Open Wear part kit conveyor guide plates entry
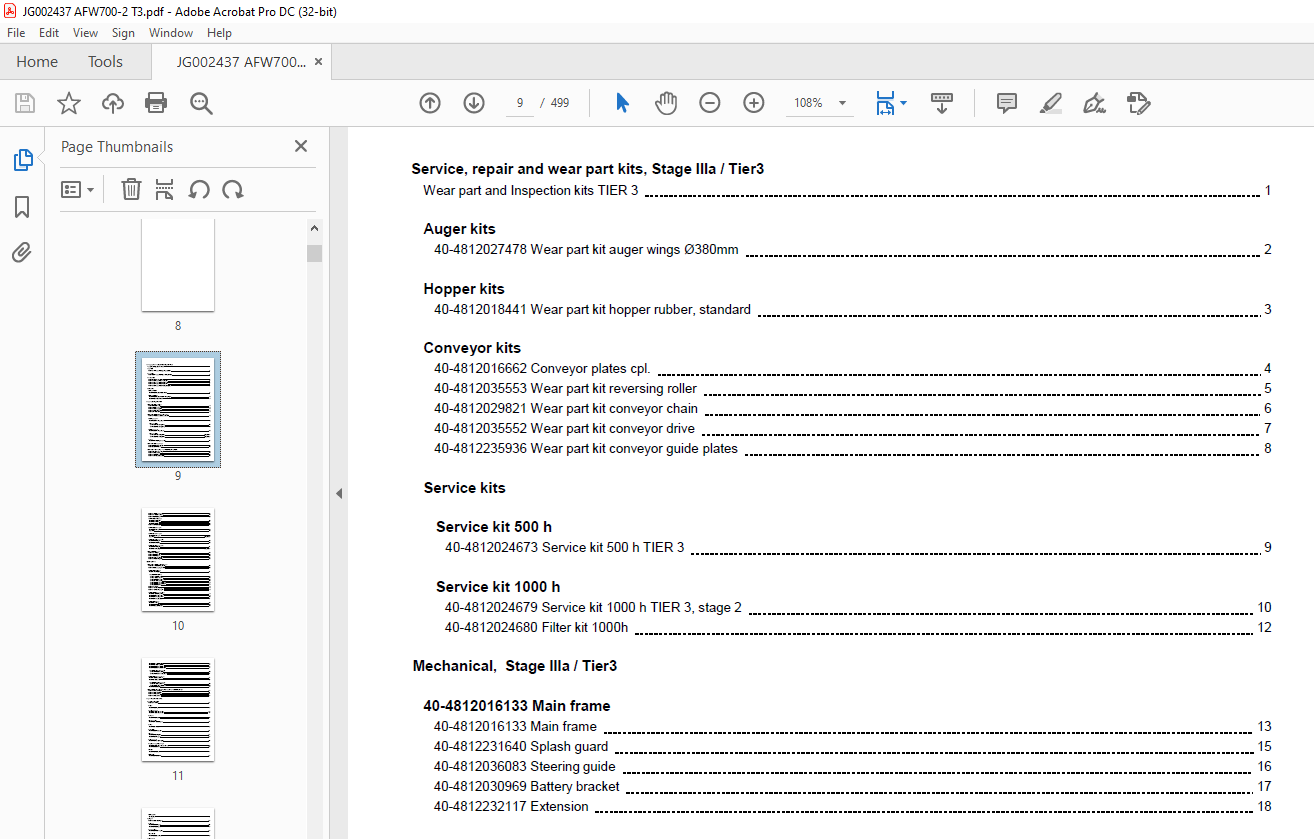This screenshot has height=839, width=1314. [852, 449]
